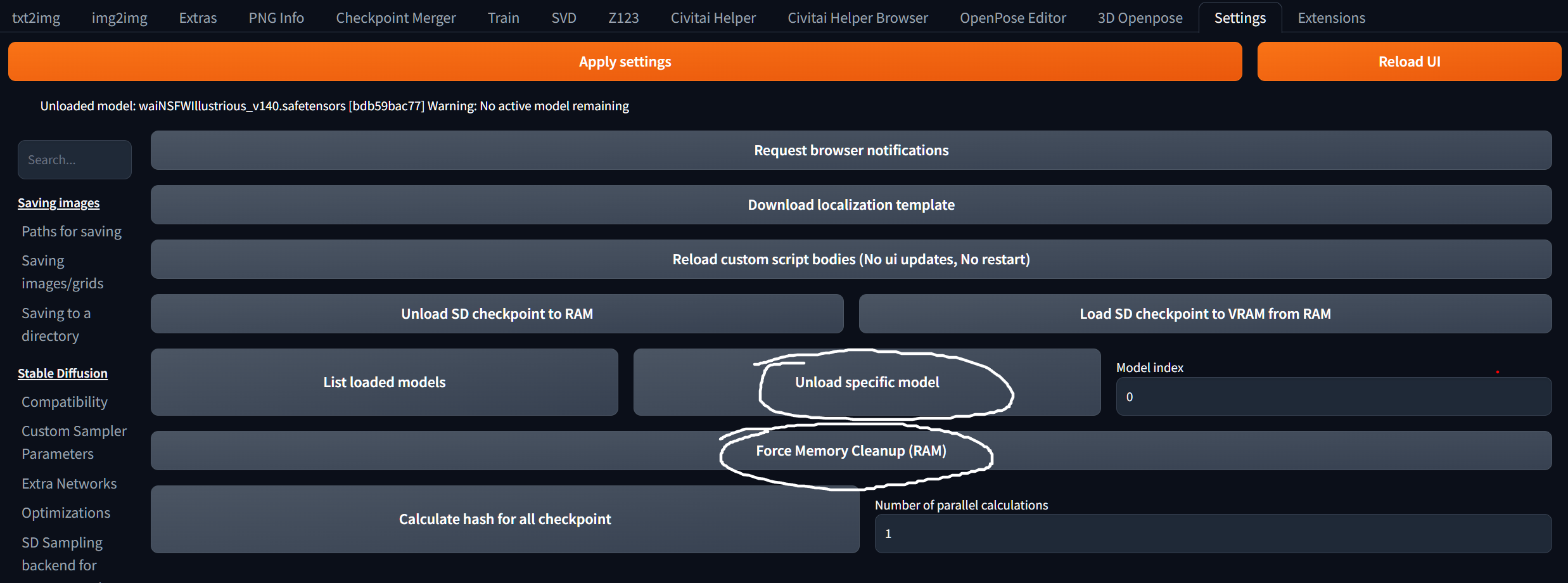
Task: Click the settings Search box
Action: click(x=75, y=160)
